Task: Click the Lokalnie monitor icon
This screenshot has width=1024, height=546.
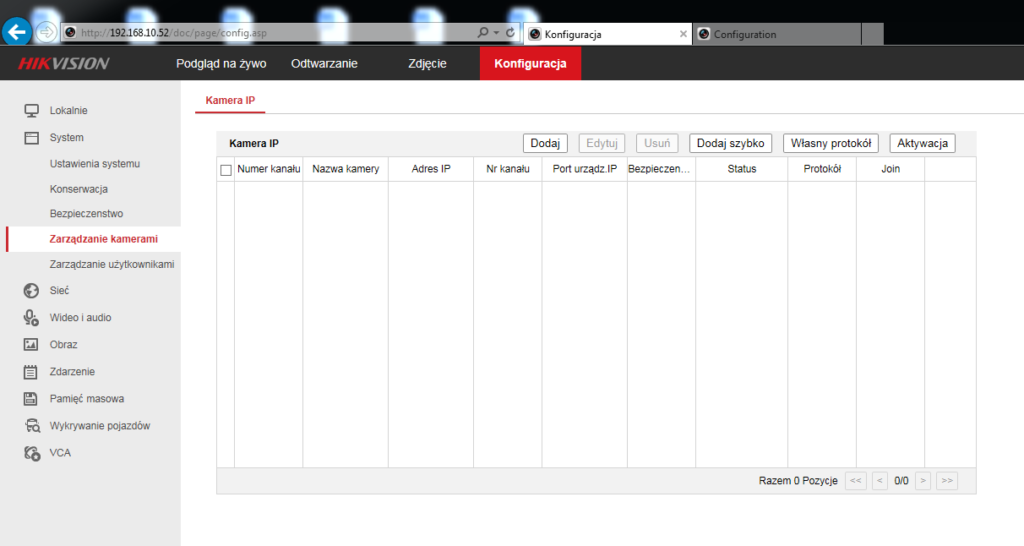Action: 31,110
